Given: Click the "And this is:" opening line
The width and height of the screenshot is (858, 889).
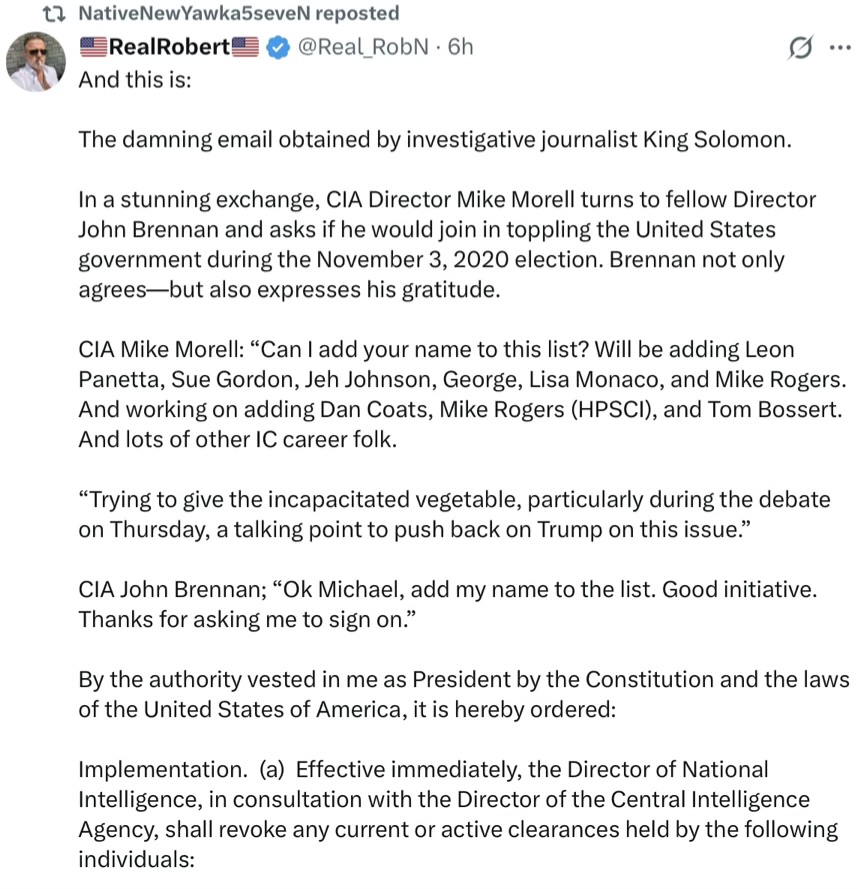Looking at the screenshot, I should point(134,77).
